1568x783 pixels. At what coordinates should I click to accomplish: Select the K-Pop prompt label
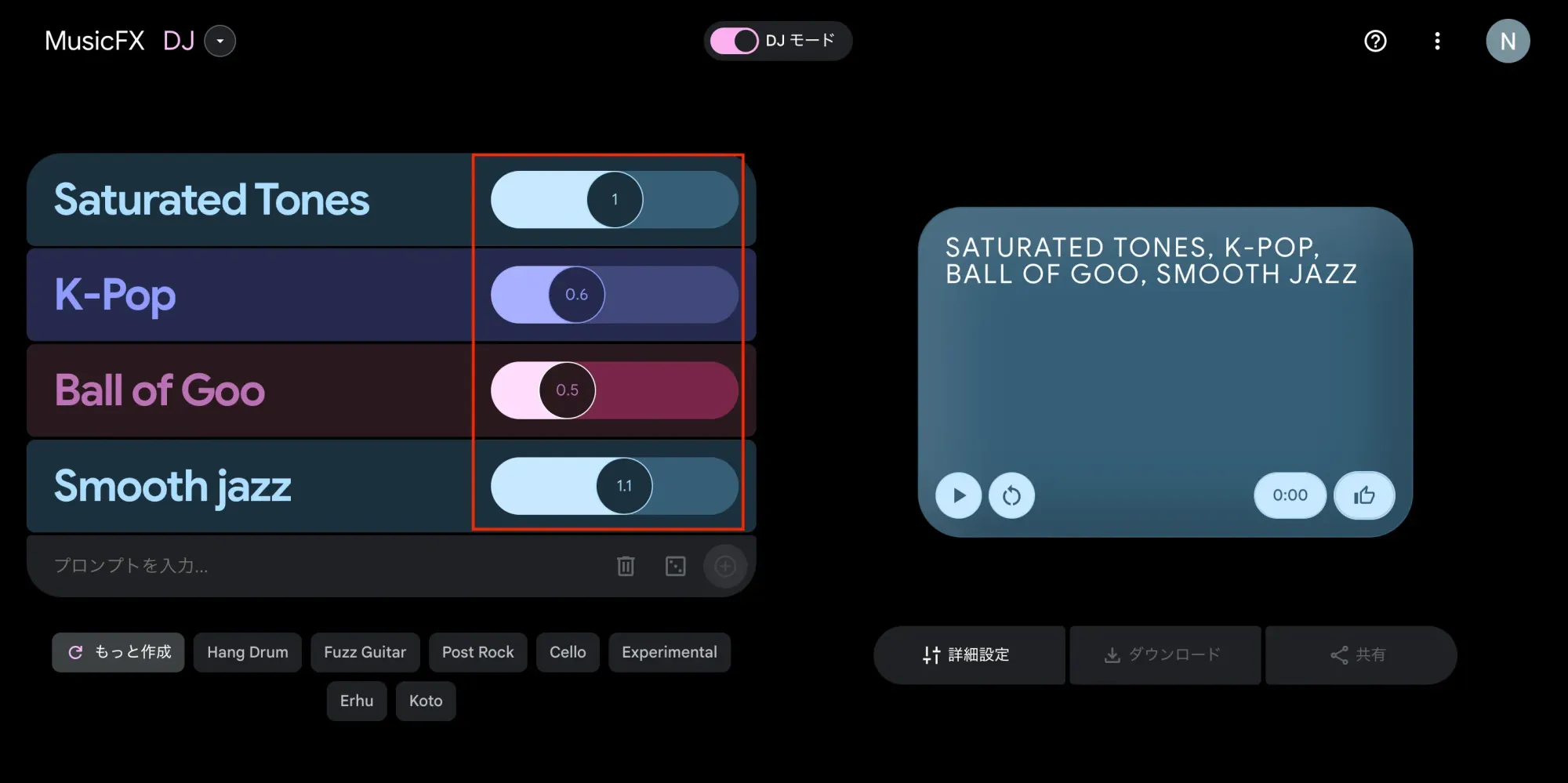114,295
